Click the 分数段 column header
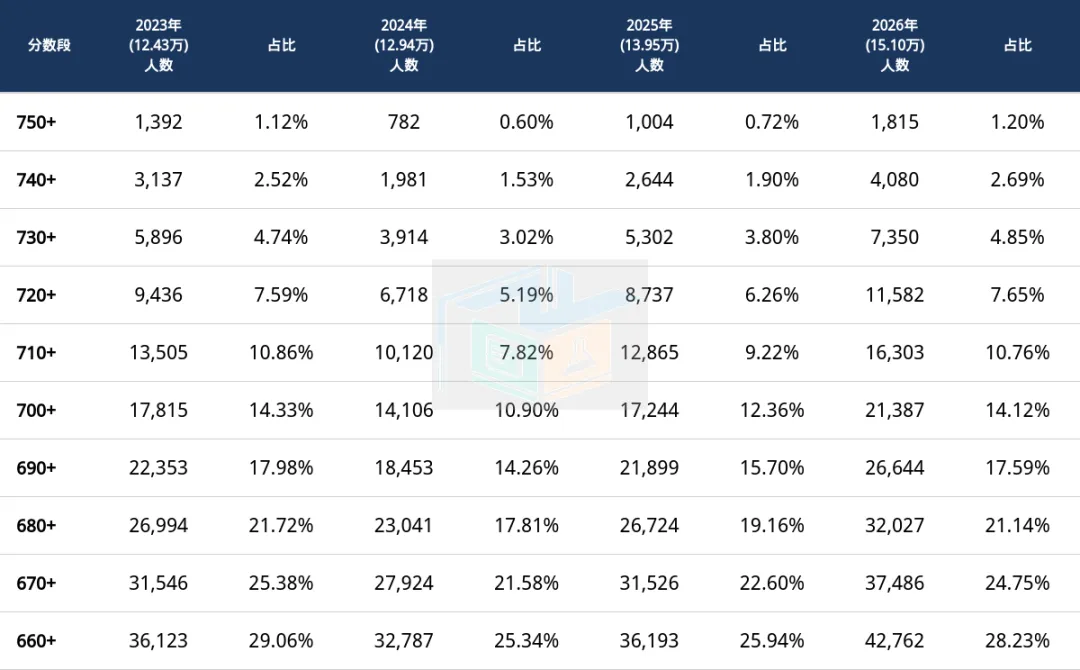This screenshot has height=670, width=1080. click(49, 45)
